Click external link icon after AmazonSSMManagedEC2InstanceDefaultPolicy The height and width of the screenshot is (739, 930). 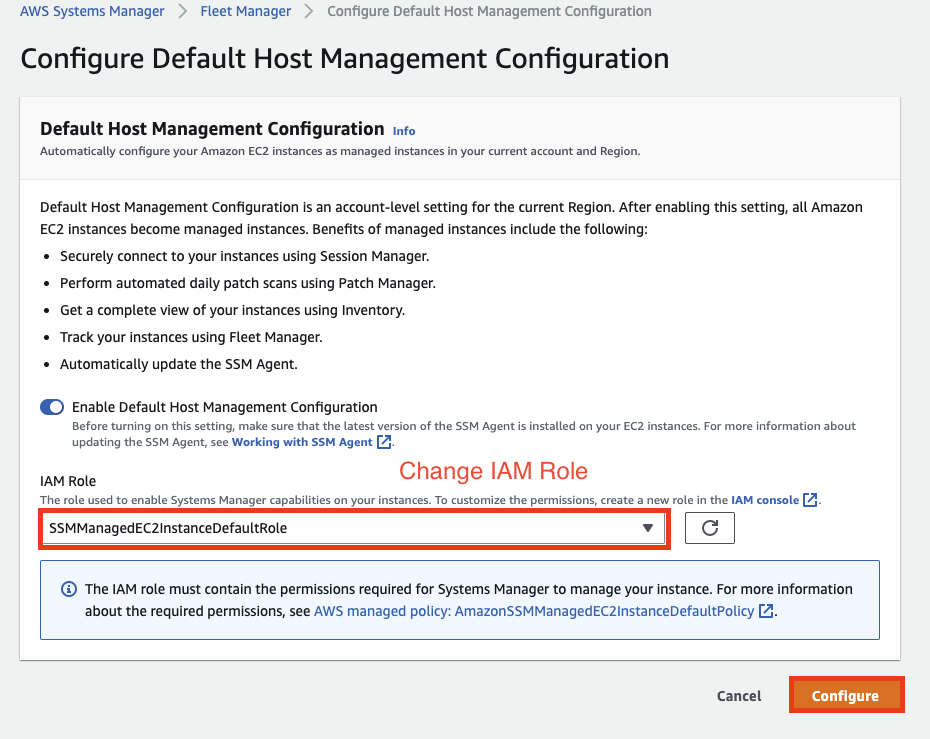click(766, 611)
